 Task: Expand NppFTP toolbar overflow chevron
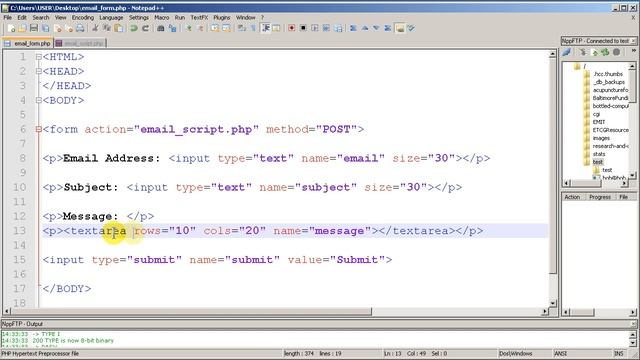(x=633, y=51)
